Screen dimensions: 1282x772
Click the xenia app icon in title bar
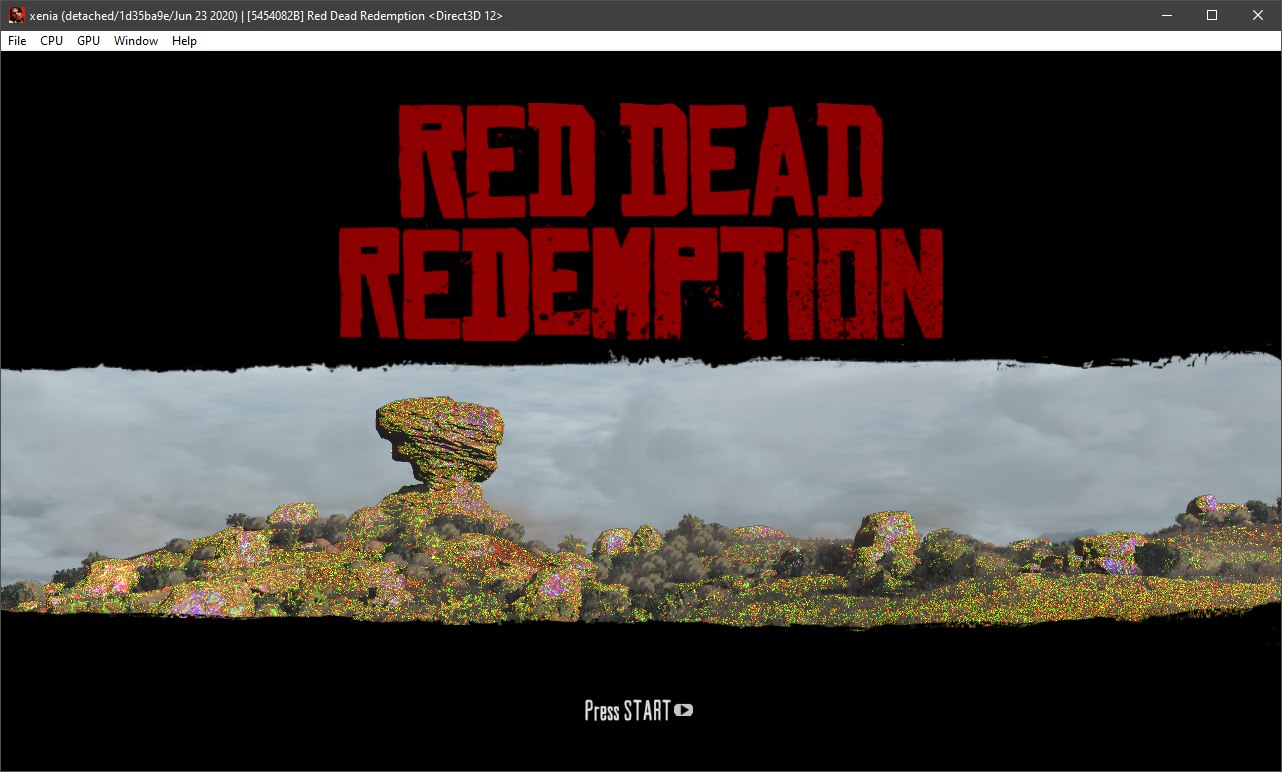pos(17,15)
